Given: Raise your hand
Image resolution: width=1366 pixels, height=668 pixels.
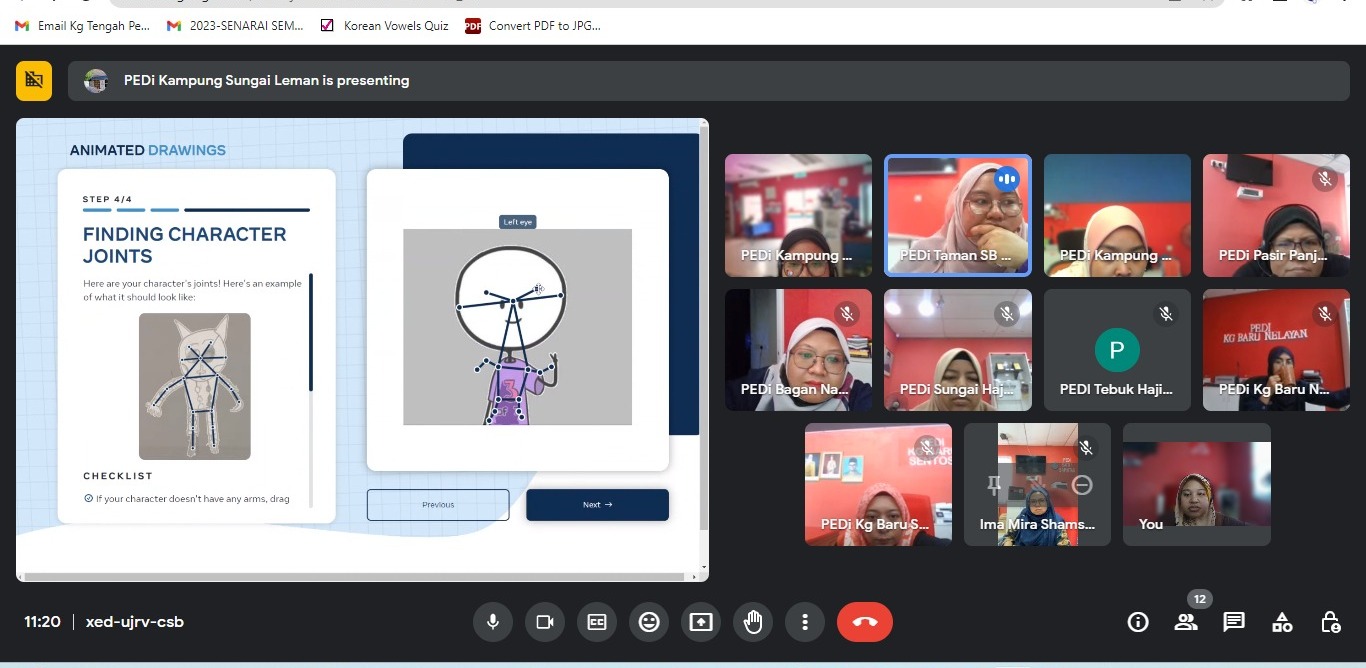Looking at the screenshot, I should point(753,622).
